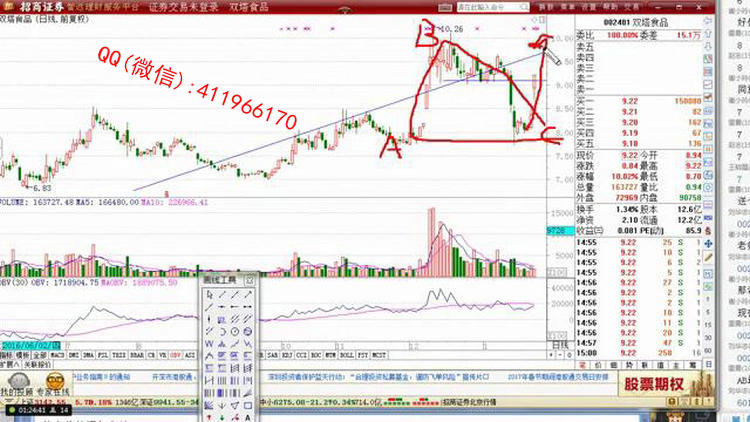Screen dimensions: 750x422
Task: Select the arrow-headed line drawing tool
Action: click(247, 295)
